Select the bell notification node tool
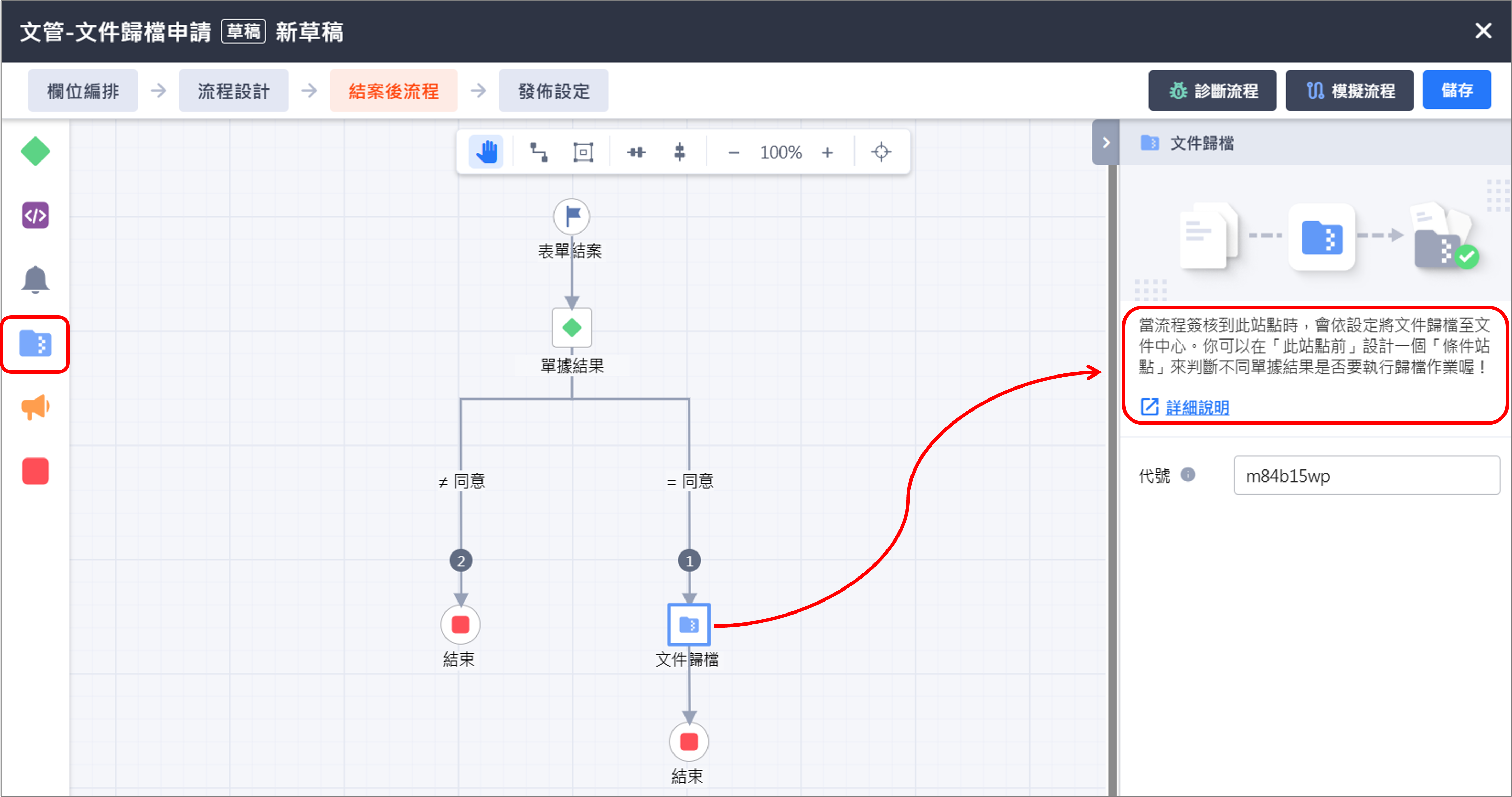 coord(35,279)
